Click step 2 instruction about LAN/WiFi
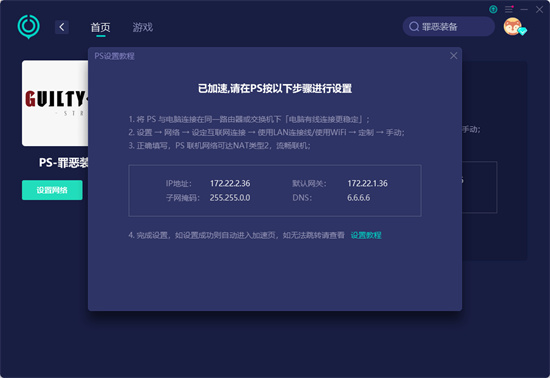 (266, 133)
